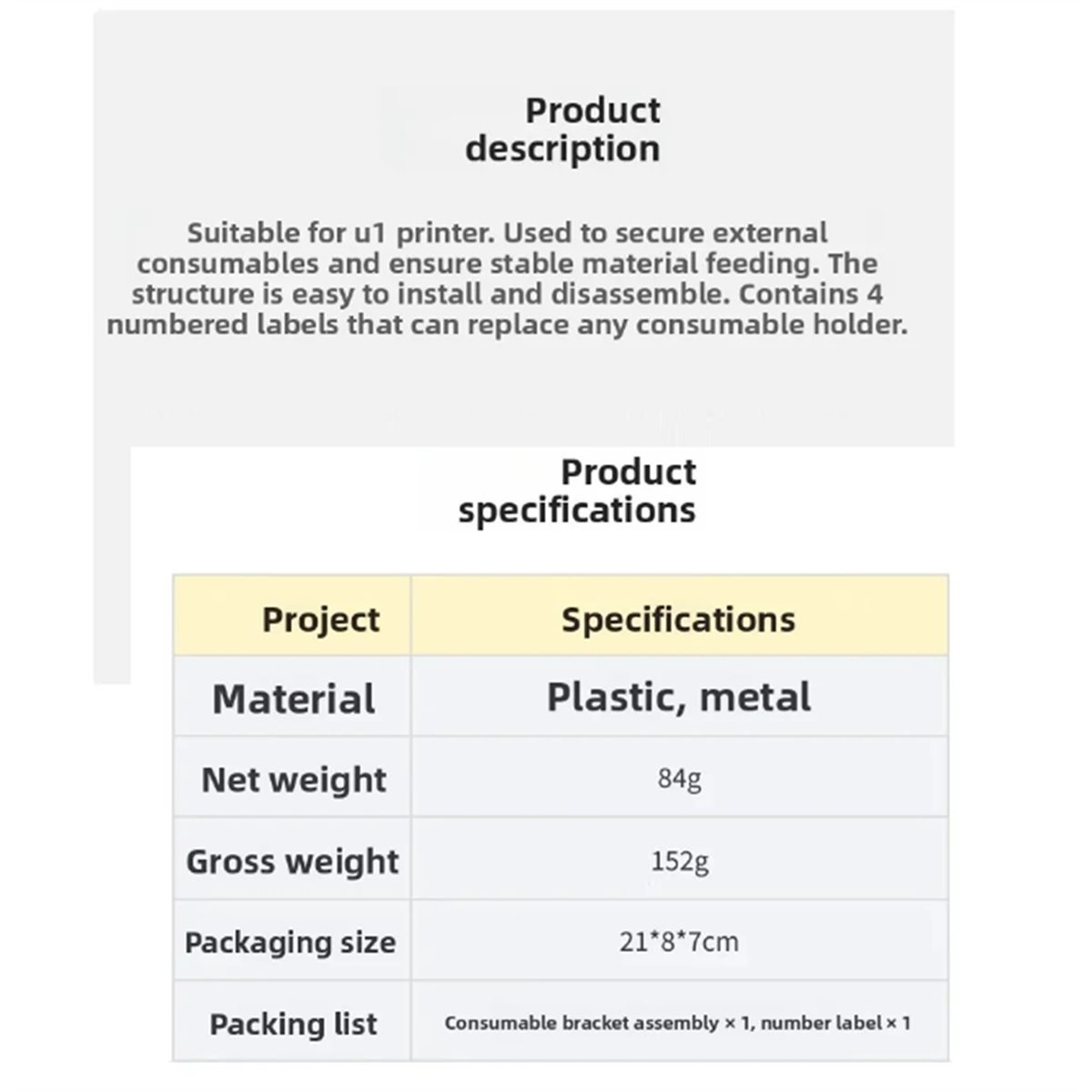This screenshot has width=1092, height=1092.
Task: Select the 152g value cell
Action: (680, 860)
